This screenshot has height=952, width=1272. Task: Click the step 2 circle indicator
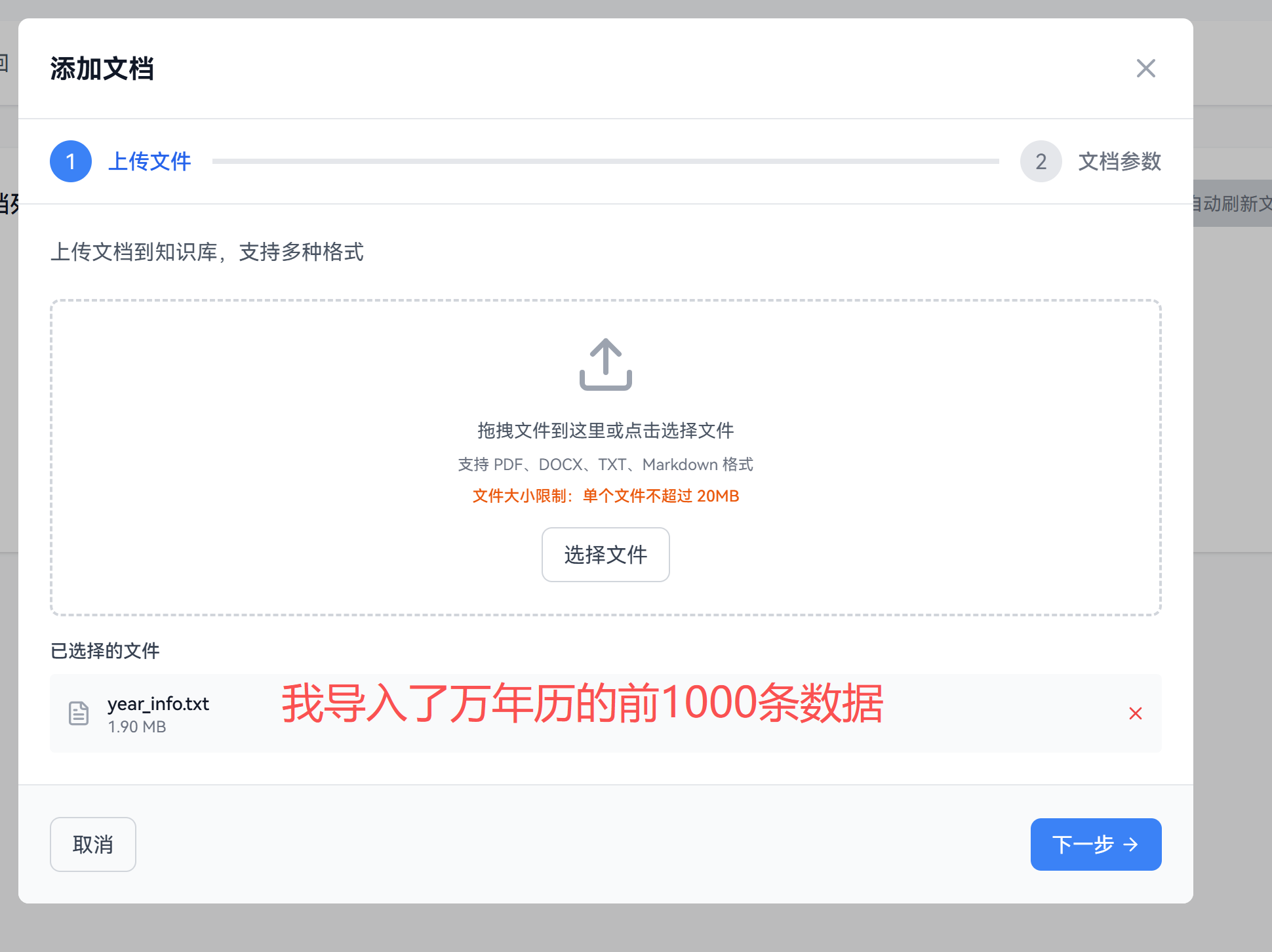tap(1041, 161)
